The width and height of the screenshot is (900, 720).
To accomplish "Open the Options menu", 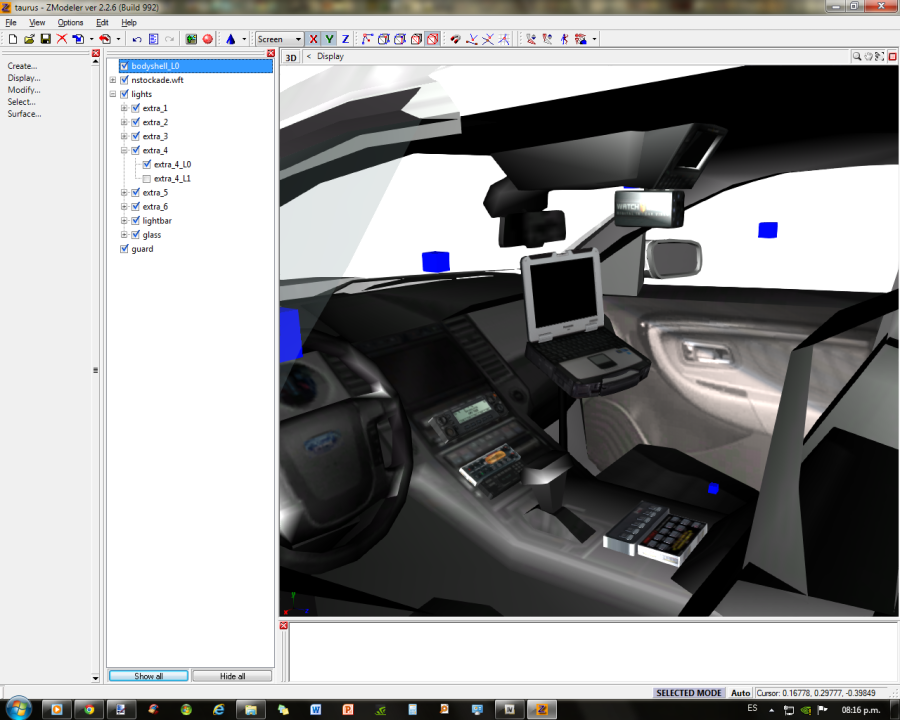I will coord(70,22).
